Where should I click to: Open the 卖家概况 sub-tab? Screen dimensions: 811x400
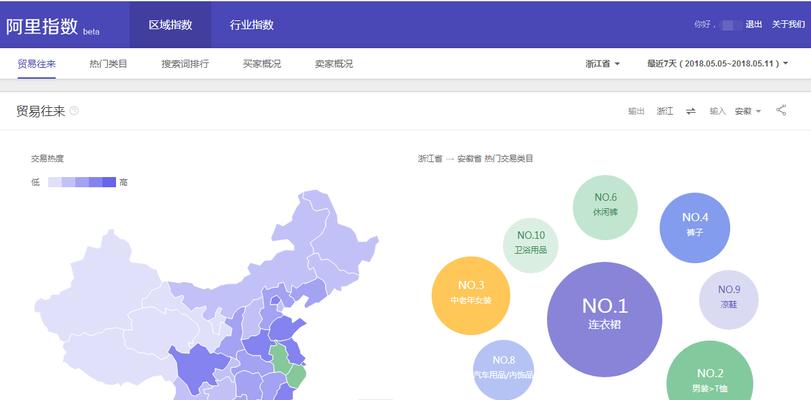[x=334, y=64]
